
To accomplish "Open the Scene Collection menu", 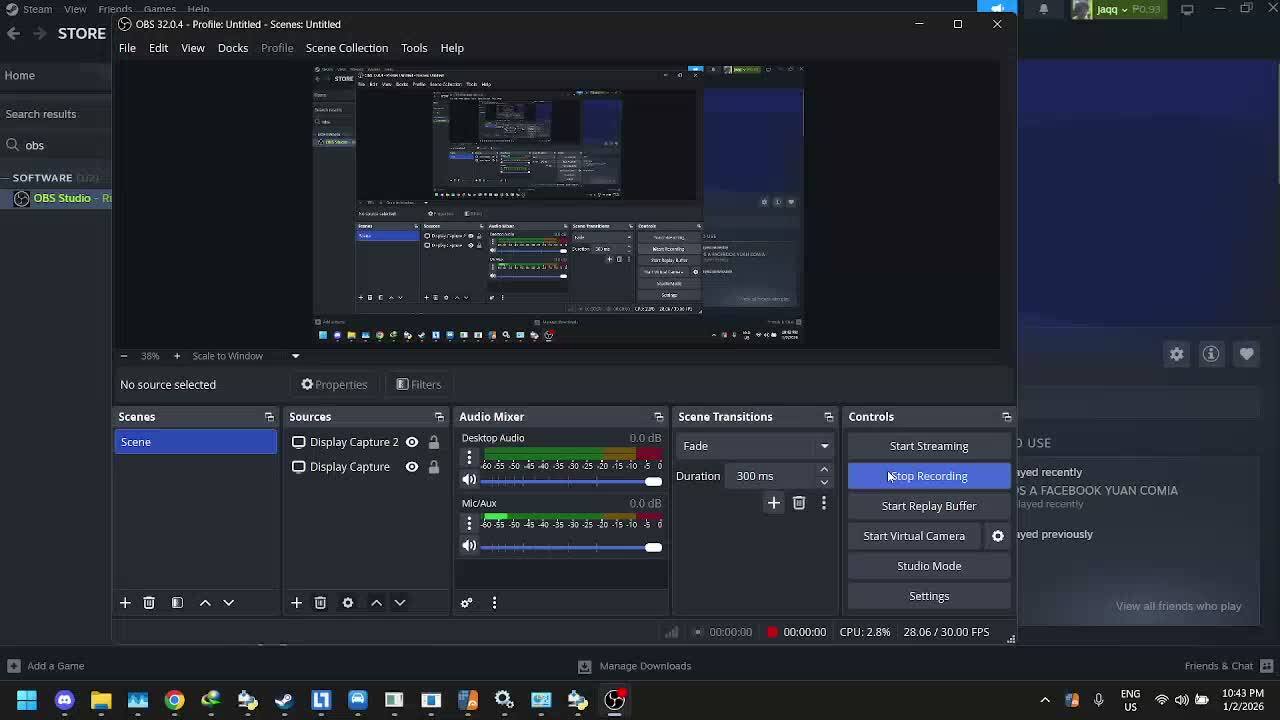I will point(347,48).
